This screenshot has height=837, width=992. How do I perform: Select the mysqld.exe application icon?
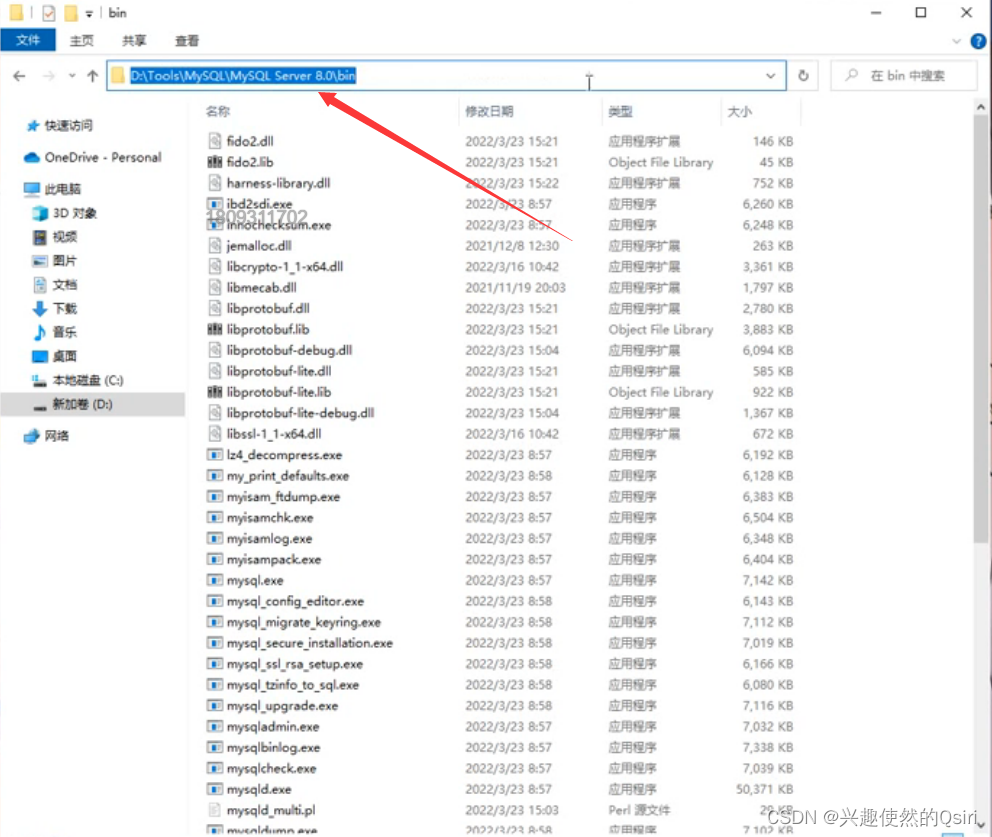point(215,789)
